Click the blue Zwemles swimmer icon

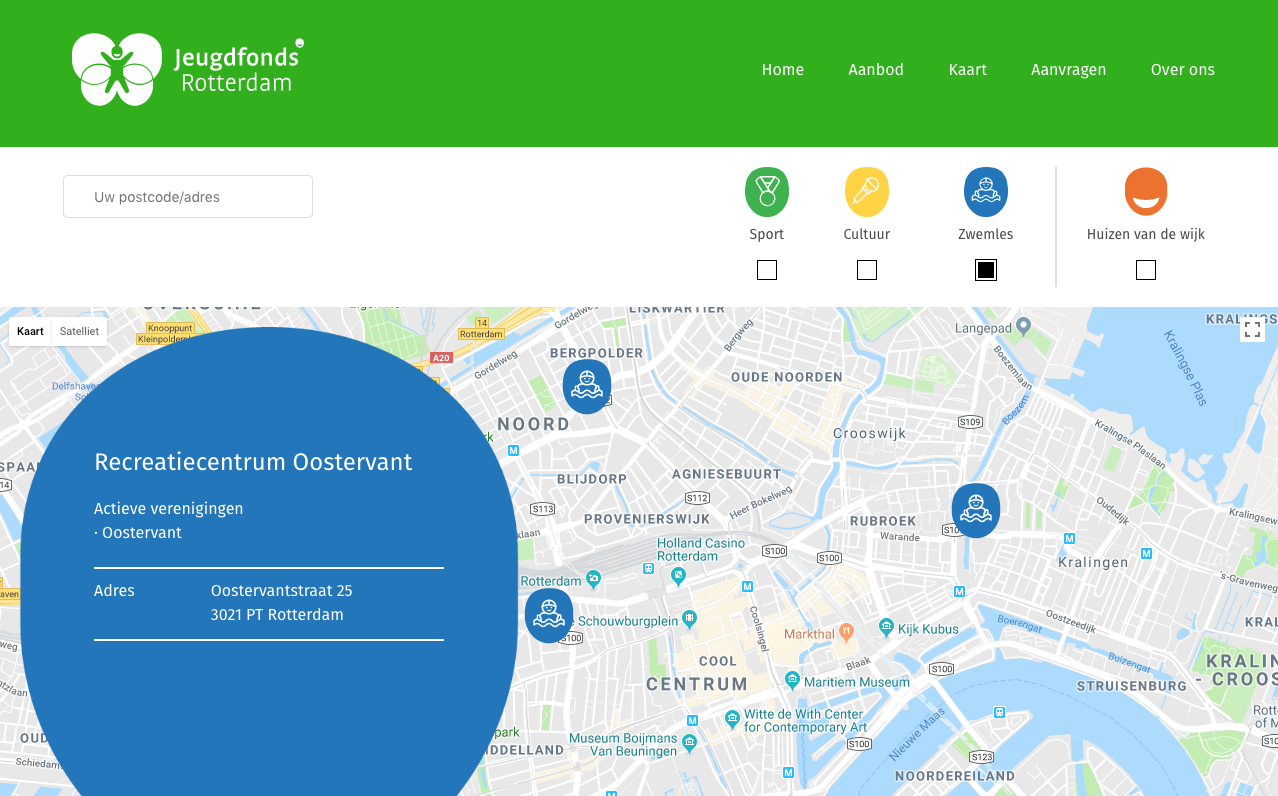986,192
